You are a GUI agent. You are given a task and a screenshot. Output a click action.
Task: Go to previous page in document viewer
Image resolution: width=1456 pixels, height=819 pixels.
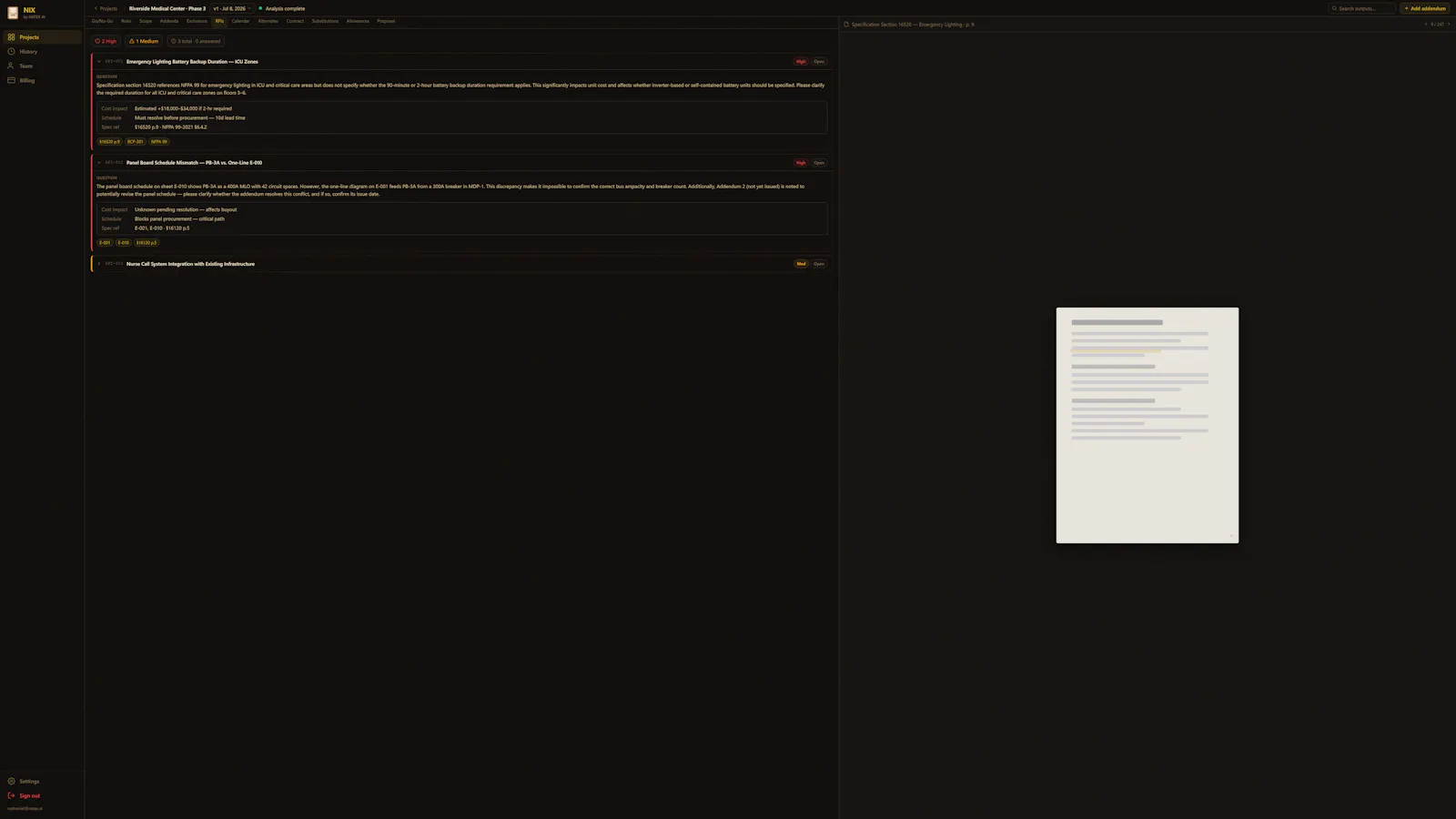tap(1425, 25)
